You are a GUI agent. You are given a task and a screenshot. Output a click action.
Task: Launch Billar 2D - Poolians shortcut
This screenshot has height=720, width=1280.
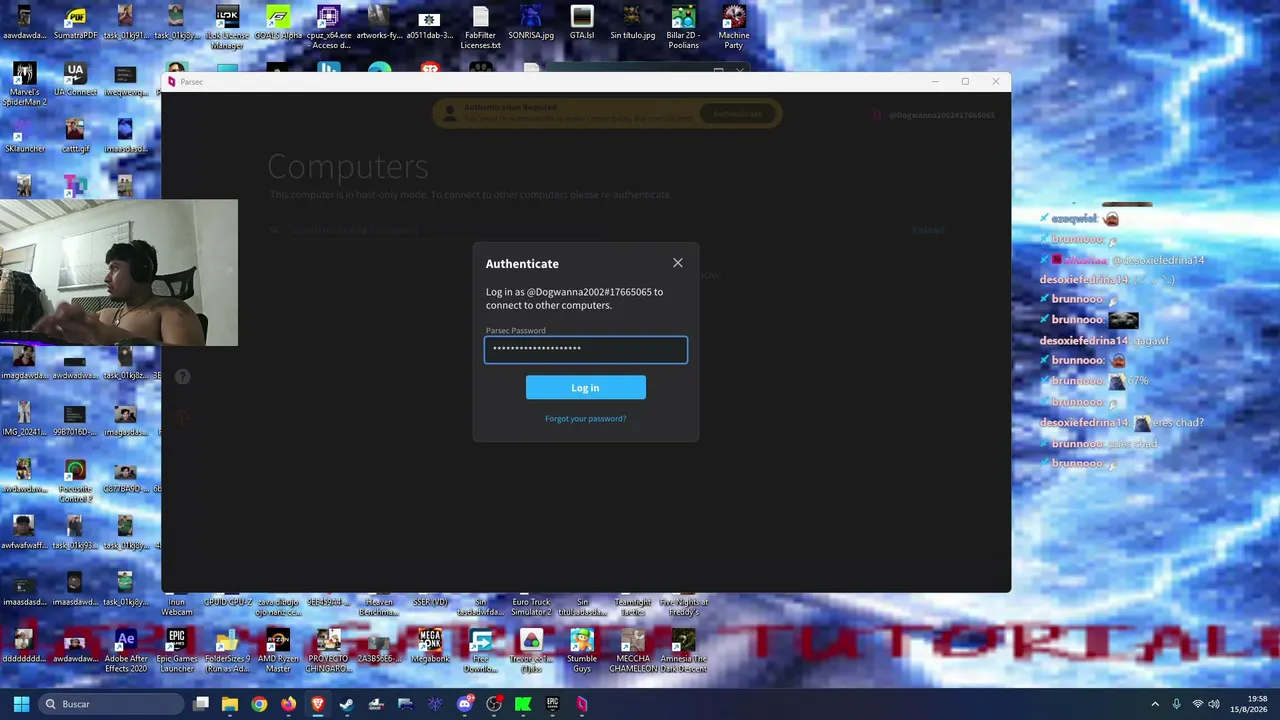point(683,28)
